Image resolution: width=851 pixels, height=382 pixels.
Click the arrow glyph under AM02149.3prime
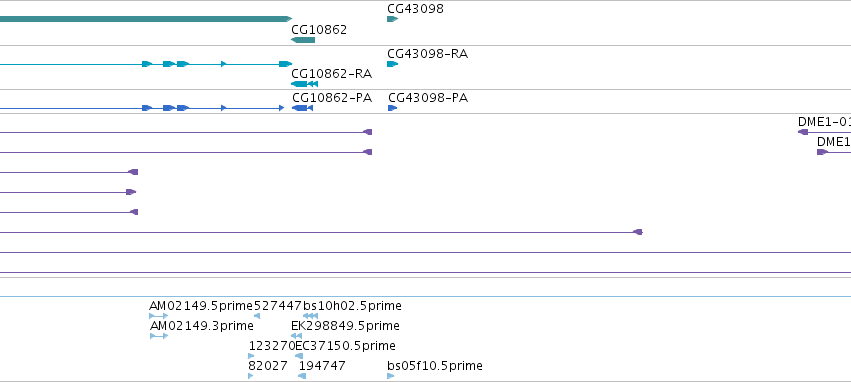point(159,336)
